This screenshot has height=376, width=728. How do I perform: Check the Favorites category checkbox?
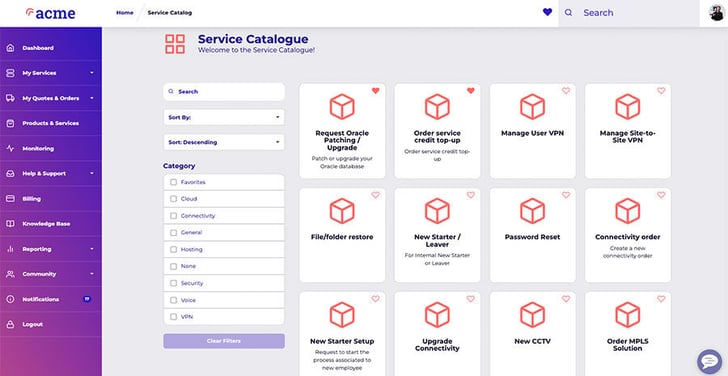(x=173, y=182)
